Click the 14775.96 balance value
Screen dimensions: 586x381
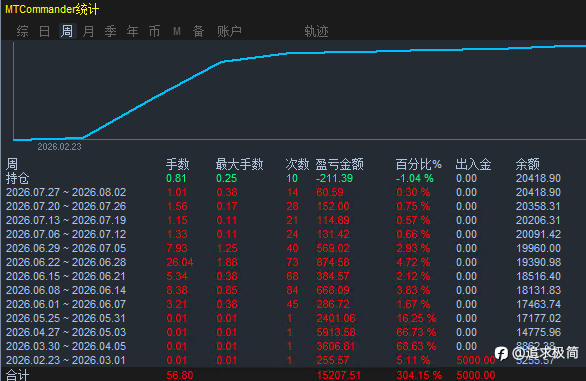pos(539,332)
